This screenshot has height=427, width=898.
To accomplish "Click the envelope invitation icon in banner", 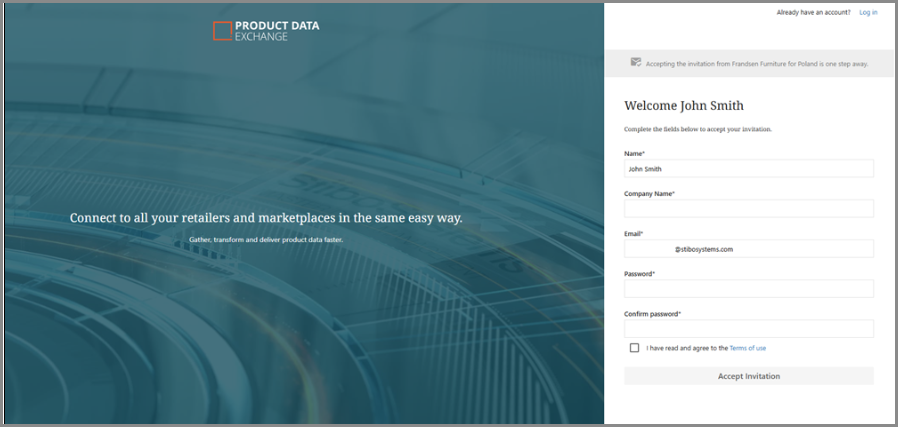I will point(636,62).
